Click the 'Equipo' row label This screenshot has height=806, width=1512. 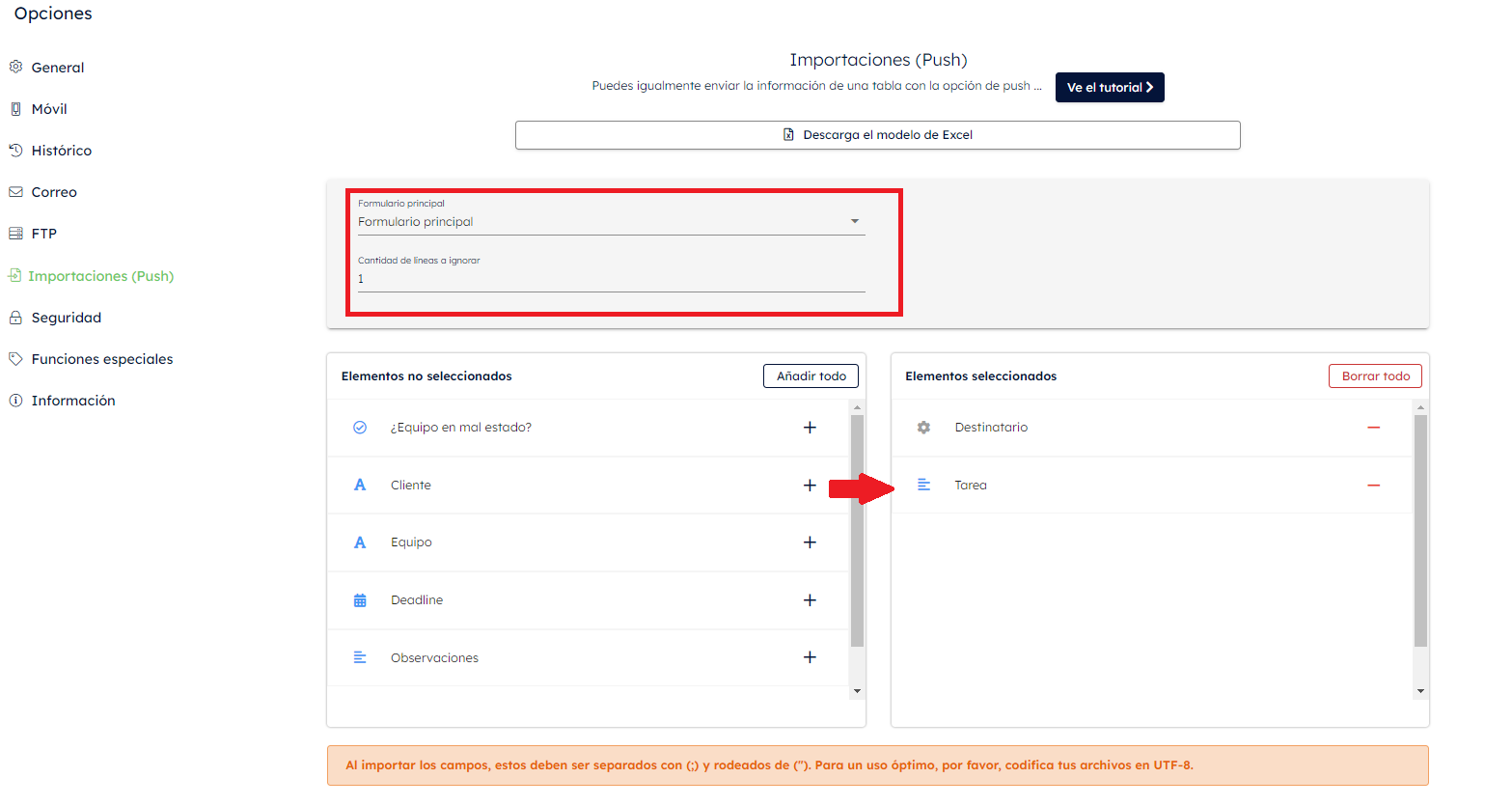411,542
